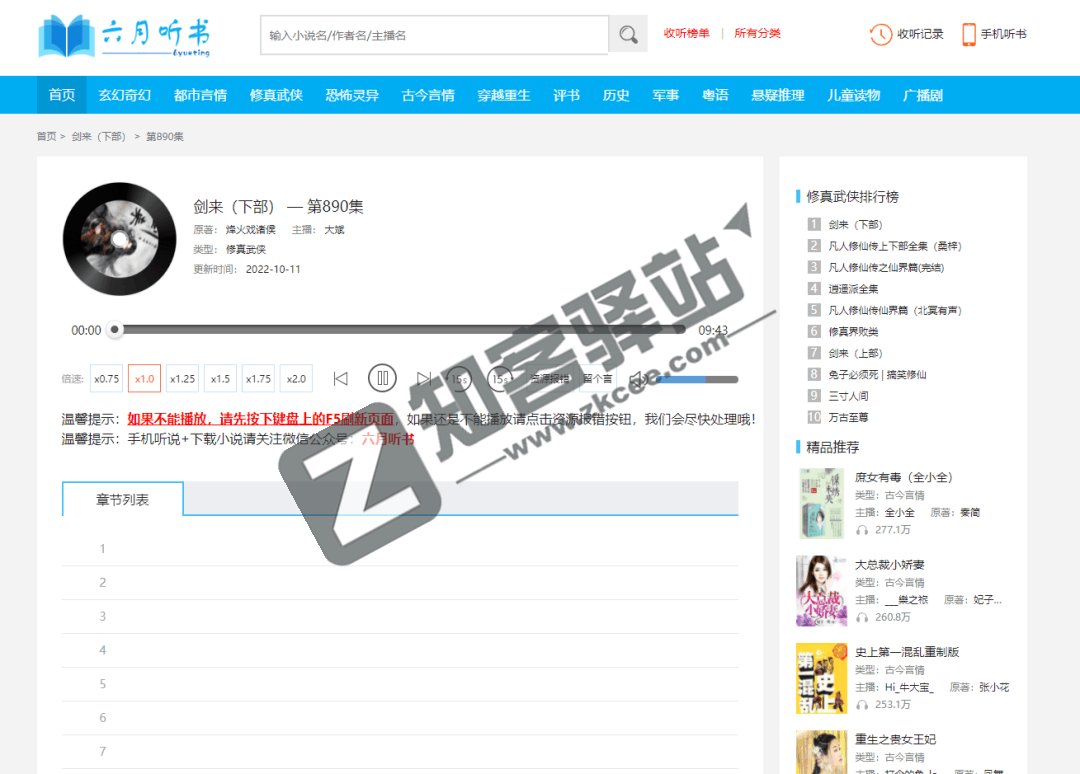Go back to the previous episode
The width and height of the screenshot is (1080, 774).
point(342,378)
